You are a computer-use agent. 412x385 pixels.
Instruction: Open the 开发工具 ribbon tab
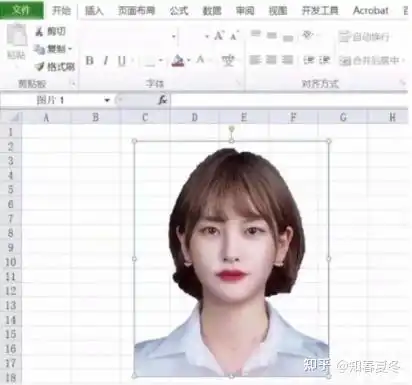(x=320, y=11)
